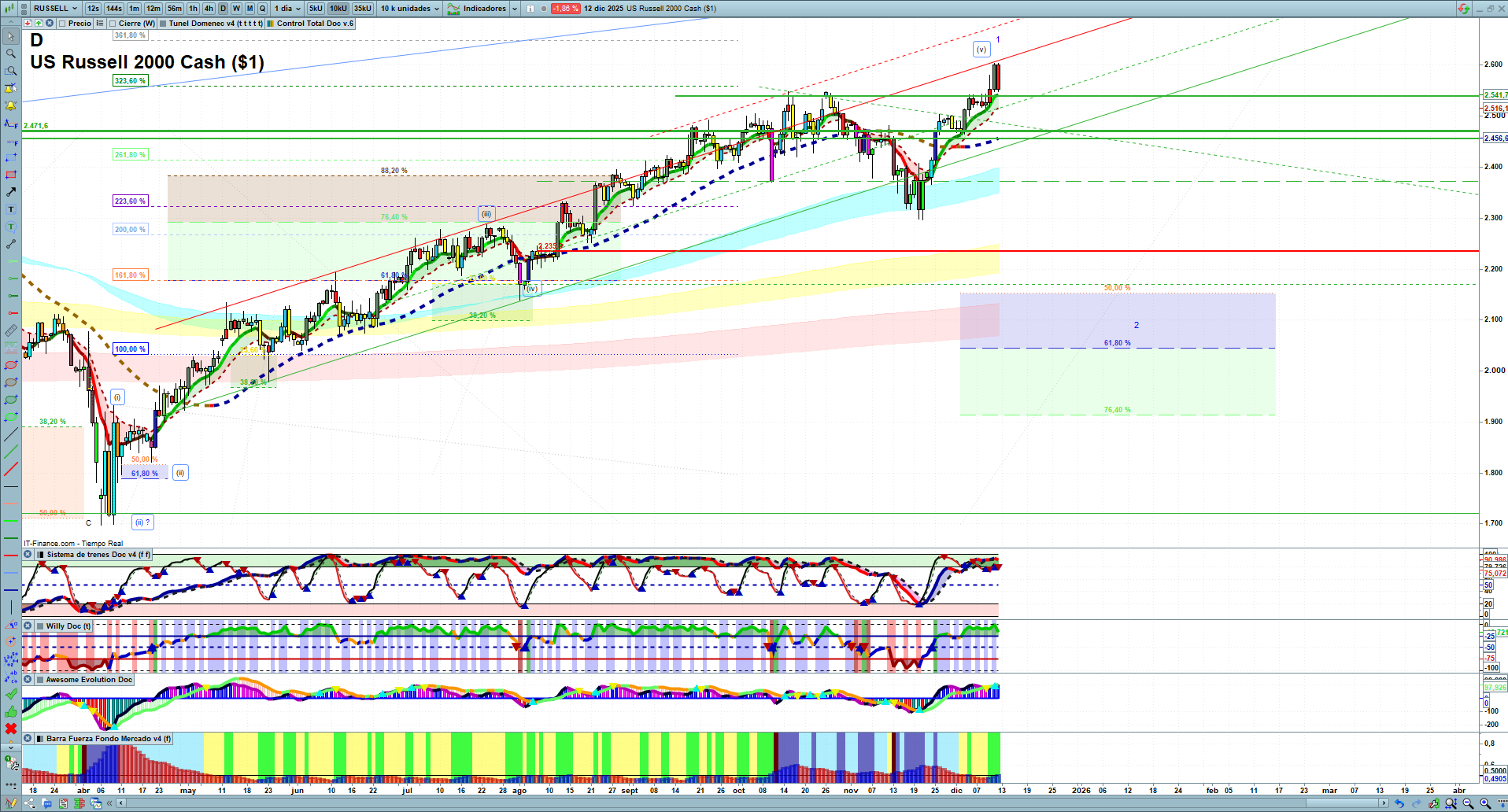The image size is (1508, 812).
Task: Open the RUSSELL instrument dropdown
Action: pos(55,9)
